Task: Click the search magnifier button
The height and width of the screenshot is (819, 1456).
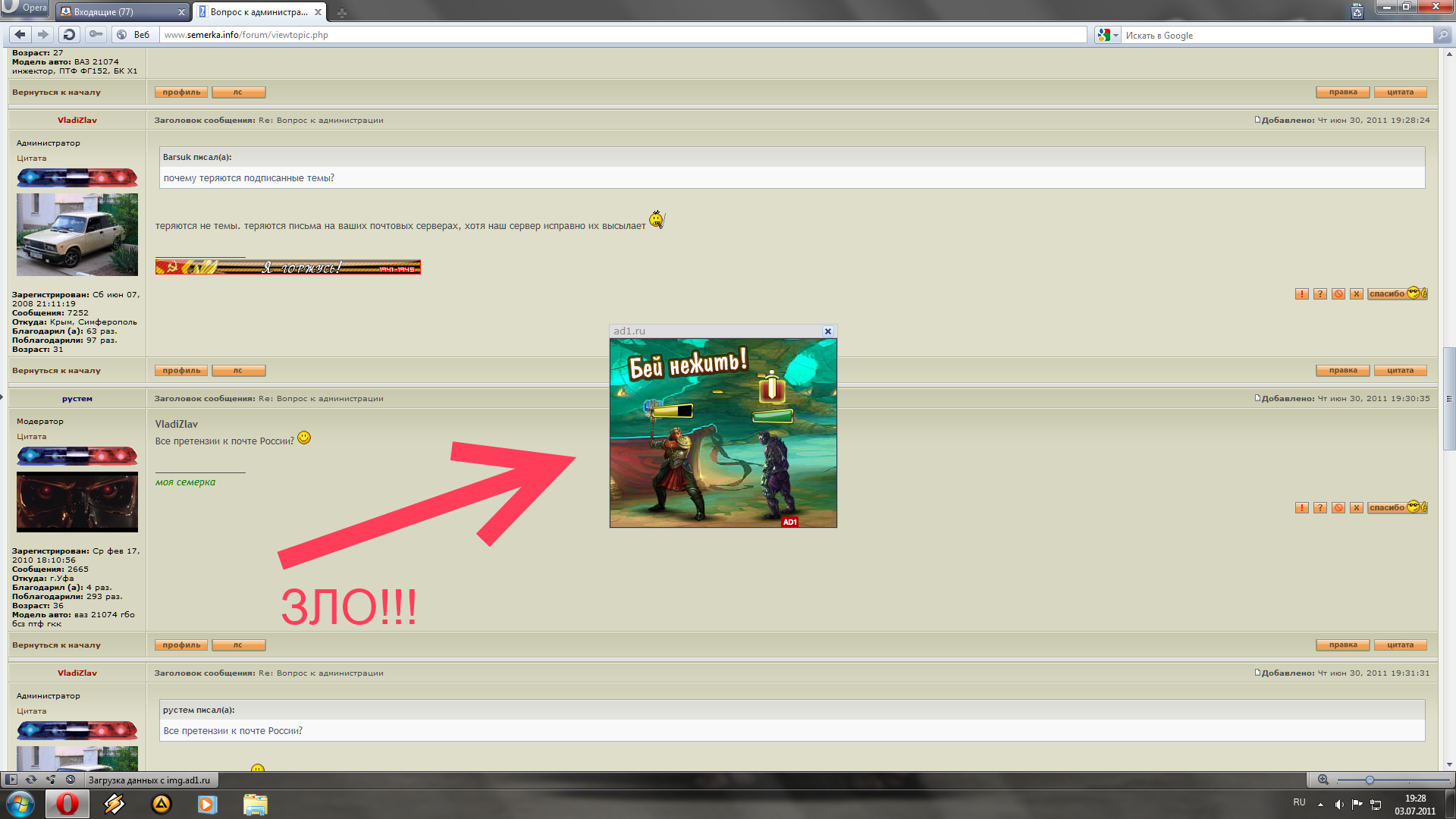Action: coord(1442,35)
